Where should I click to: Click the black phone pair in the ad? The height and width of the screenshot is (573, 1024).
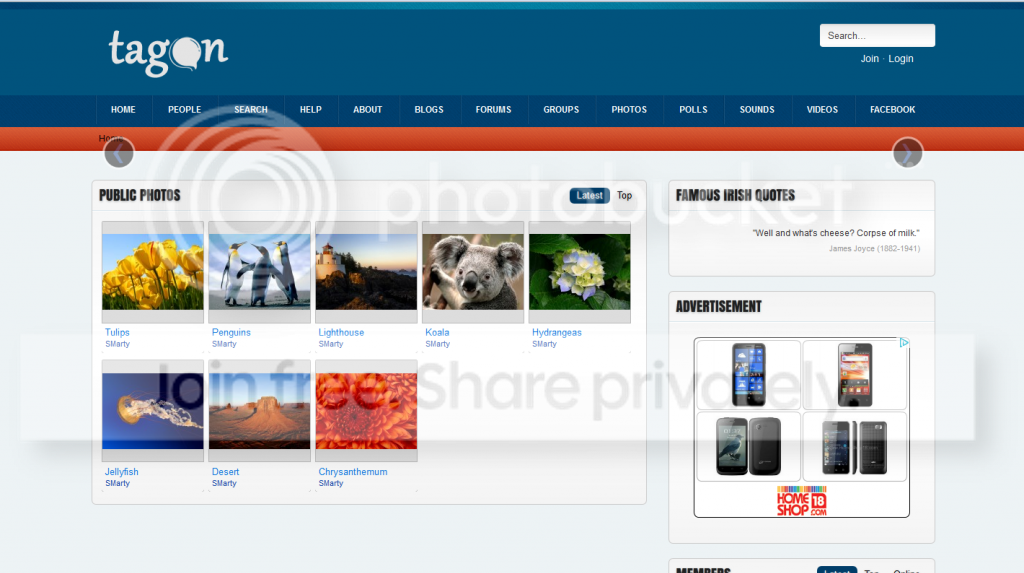(x=855, y=446)
